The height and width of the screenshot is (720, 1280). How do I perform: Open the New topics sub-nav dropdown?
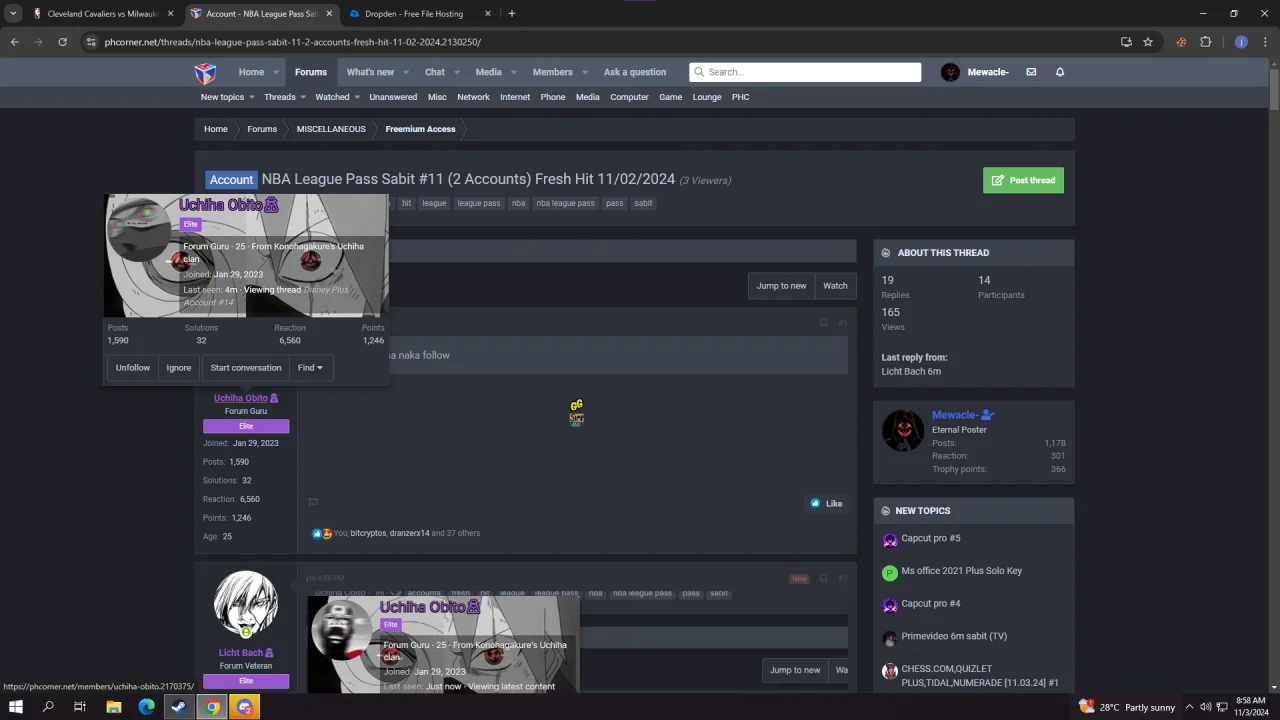pos(252,97)
